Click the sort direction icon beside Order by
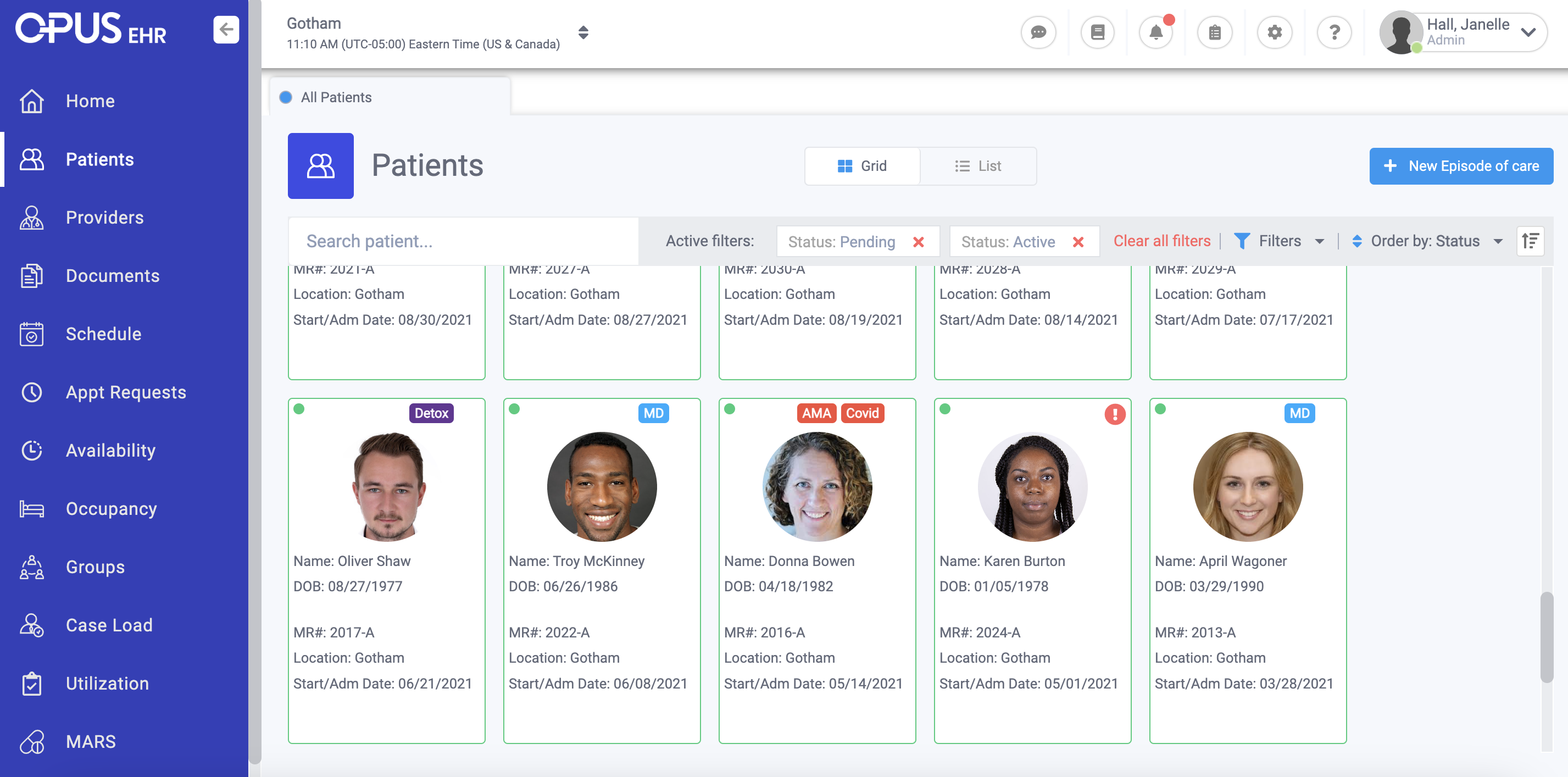Screen dimensions: 1568x777 tap(1530, 241)
